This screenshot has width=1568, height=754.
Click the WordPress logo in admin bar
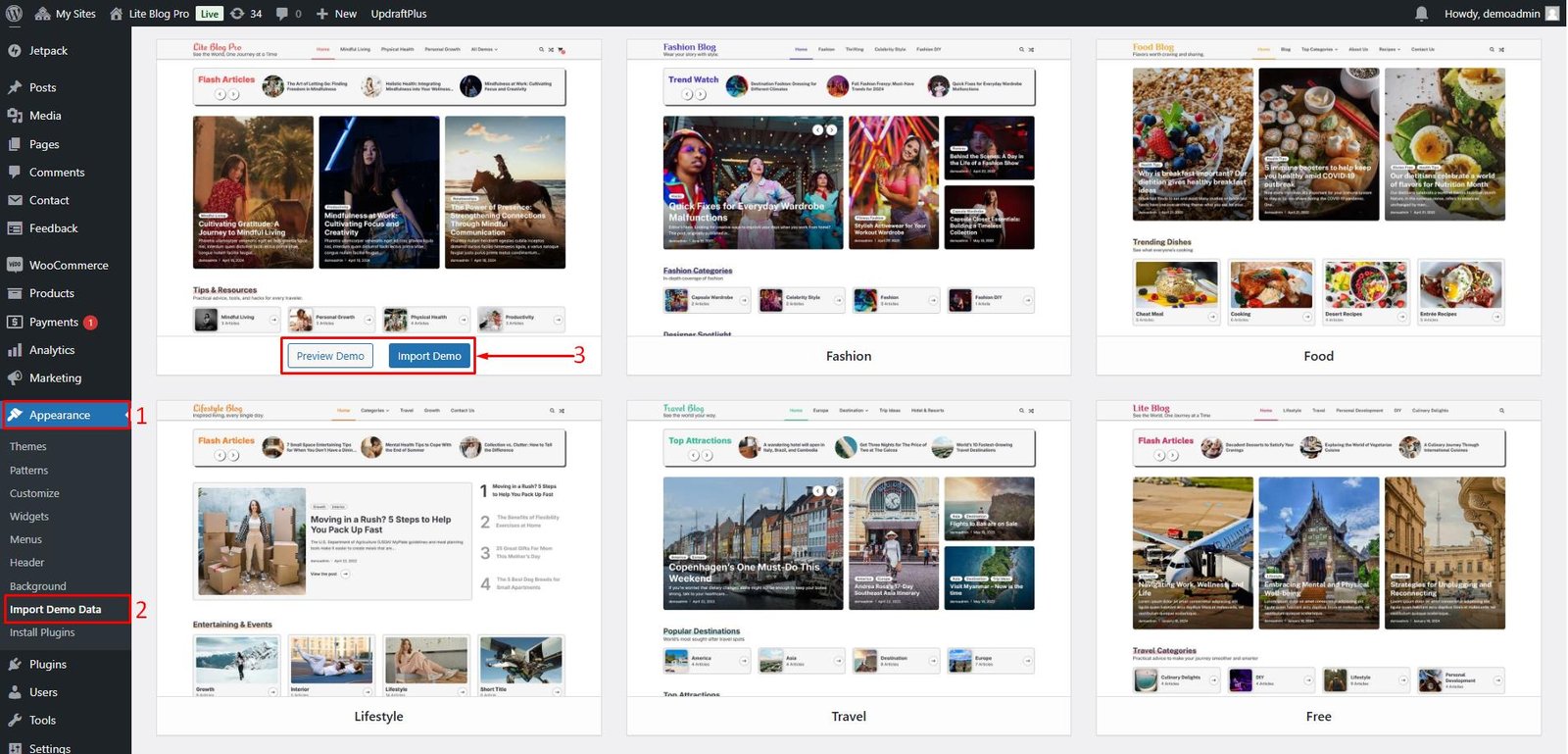pos(15,14)
